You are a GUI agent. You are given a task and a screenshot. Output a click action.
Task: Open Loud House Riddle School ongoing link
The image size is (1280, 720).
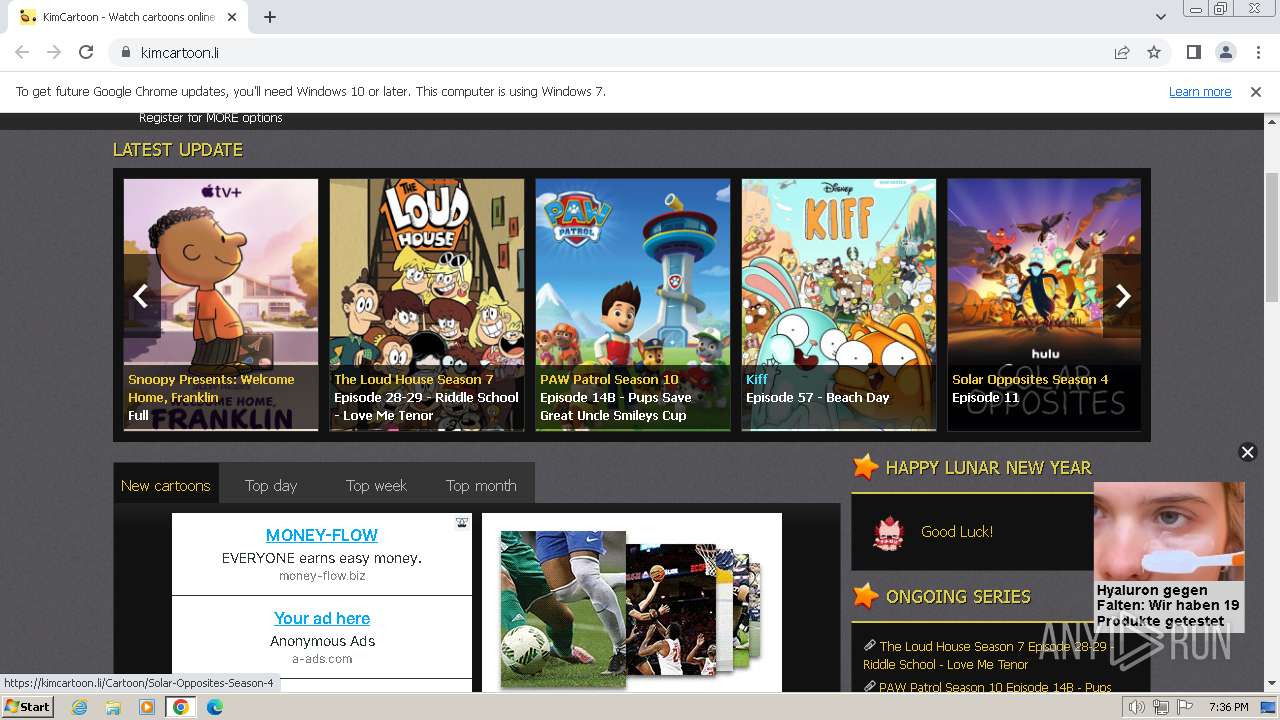coord(988,655)
